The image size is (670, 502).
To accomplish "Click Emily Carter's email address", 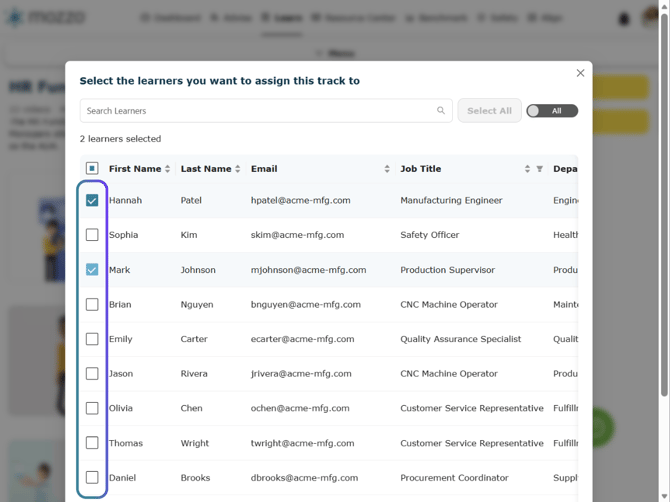I will coord(302,339).
